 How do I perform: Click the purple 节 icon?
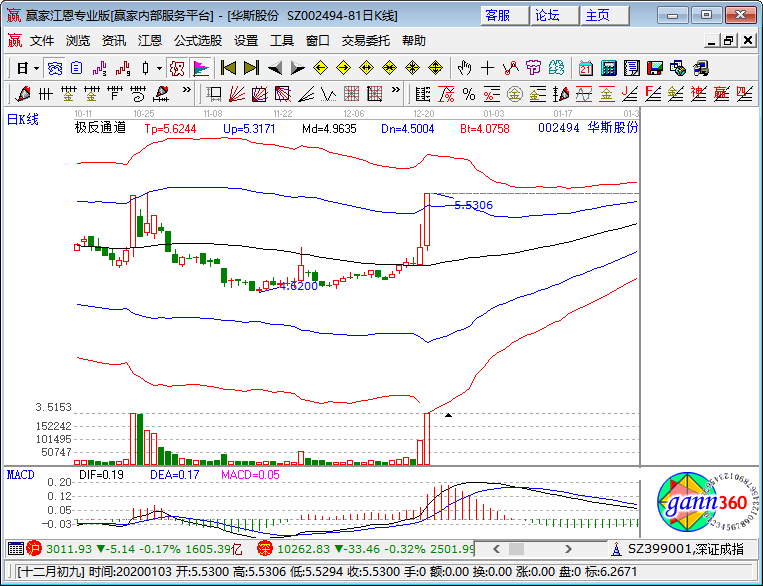pyautogui.click(x=533, y=68)
